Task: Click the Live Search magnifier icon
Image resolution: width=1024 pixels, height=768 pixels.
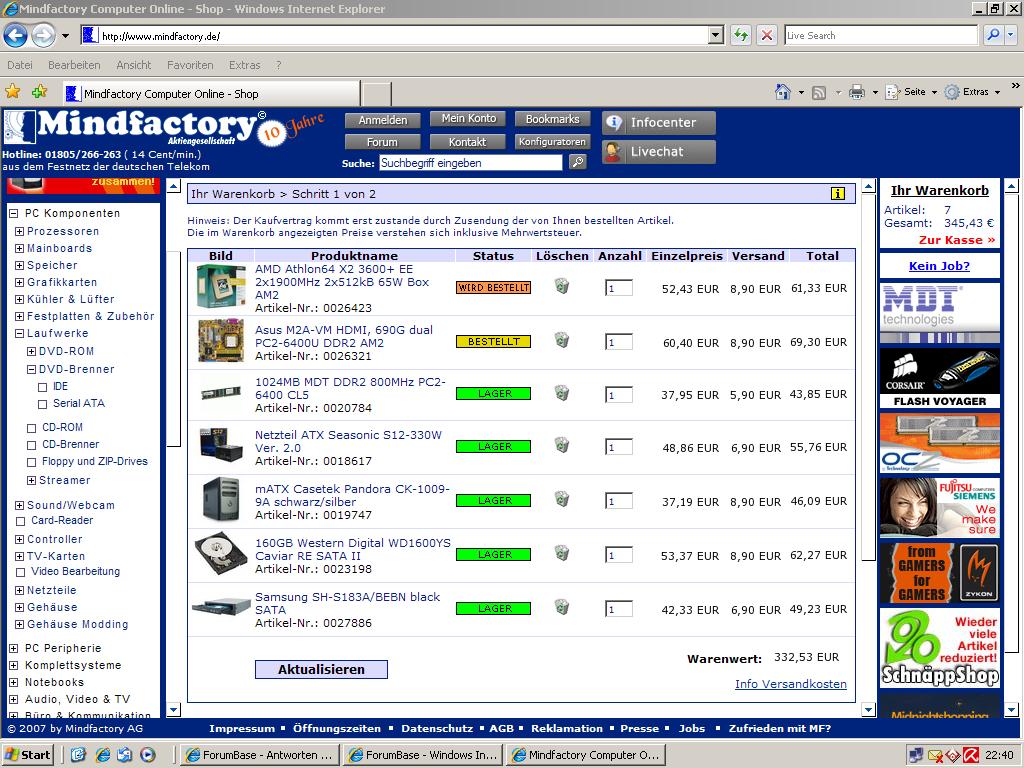Action: pos(993,35)
